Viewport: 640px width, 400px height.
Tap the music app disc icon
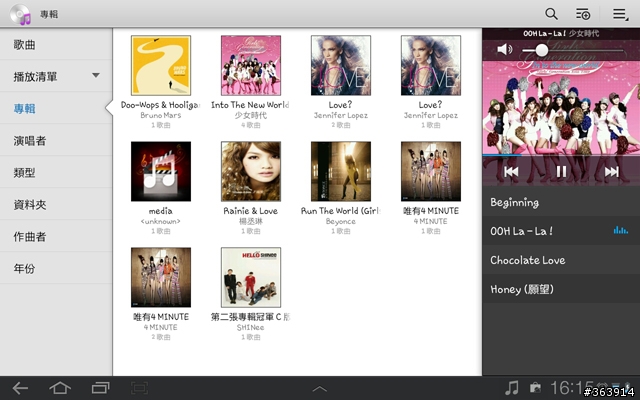(20, 14)
